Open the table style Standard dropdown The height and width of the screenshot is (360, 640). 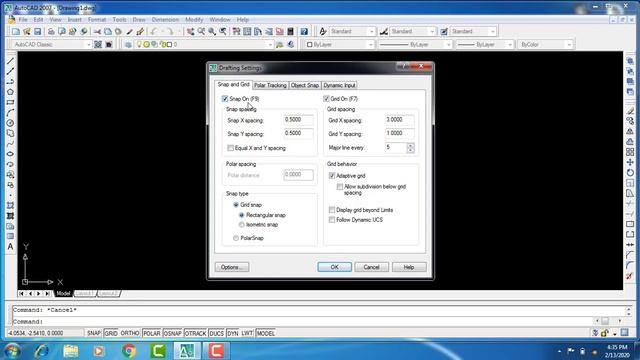coord(493,31)
